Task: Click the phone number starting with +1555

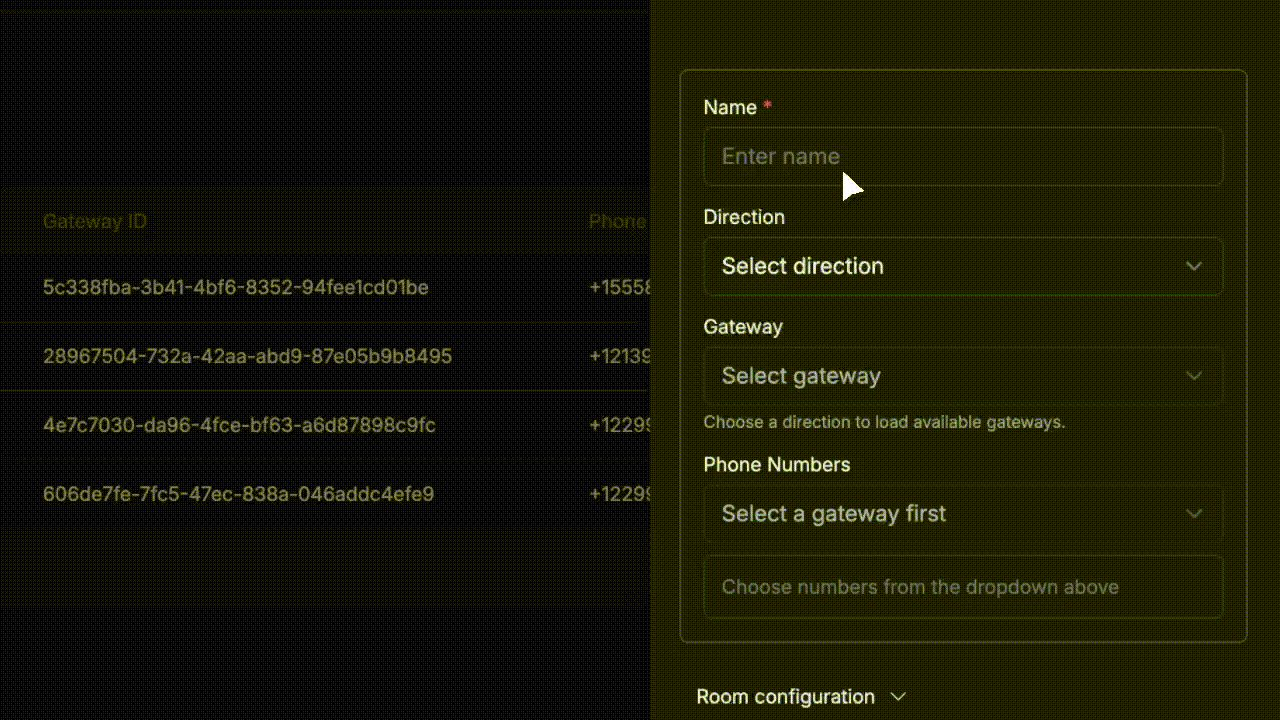Action: coord(621,288)
